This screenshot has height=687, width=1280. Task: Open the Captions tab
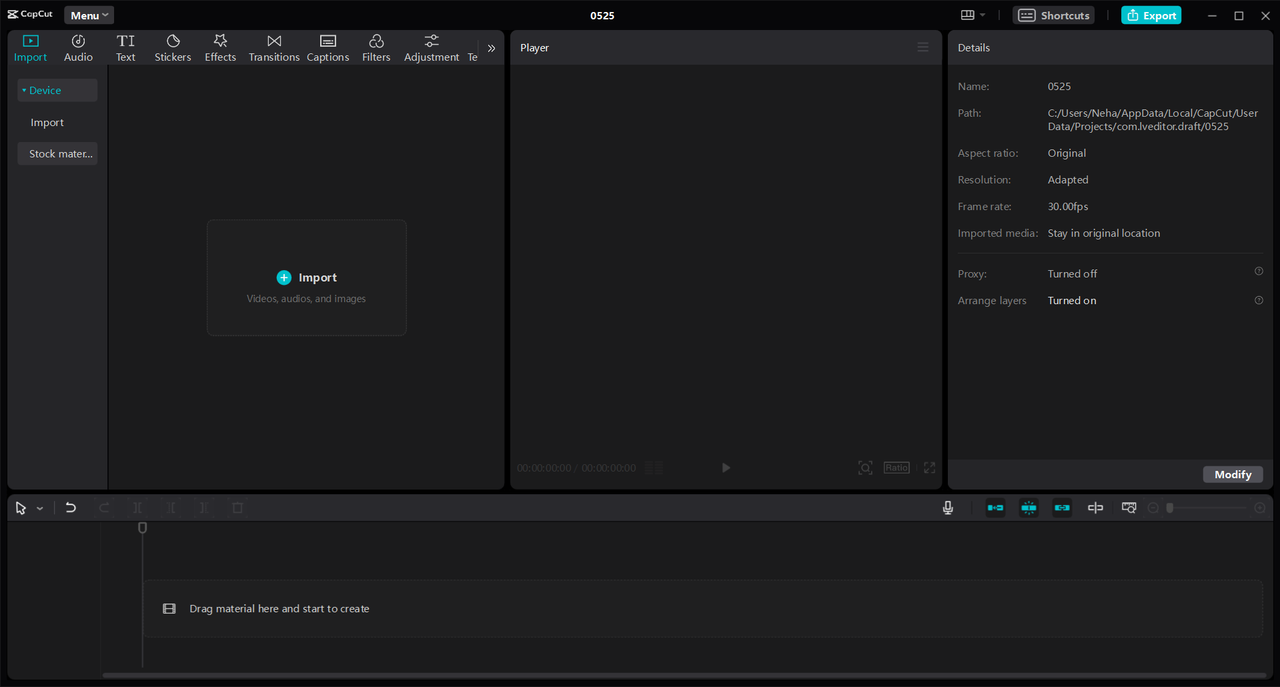click(x=328, y=48)
